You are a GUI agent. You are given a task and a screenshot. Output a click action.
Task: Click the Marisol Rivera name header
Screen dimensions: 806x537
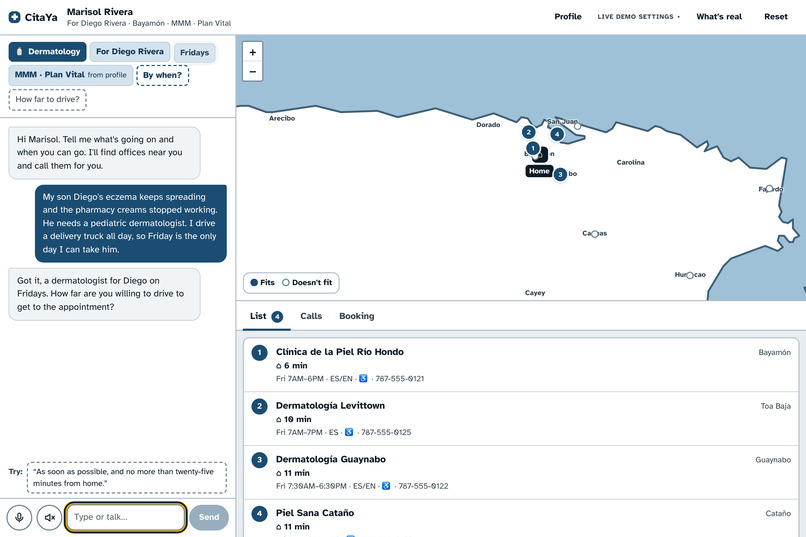point(100,12)
